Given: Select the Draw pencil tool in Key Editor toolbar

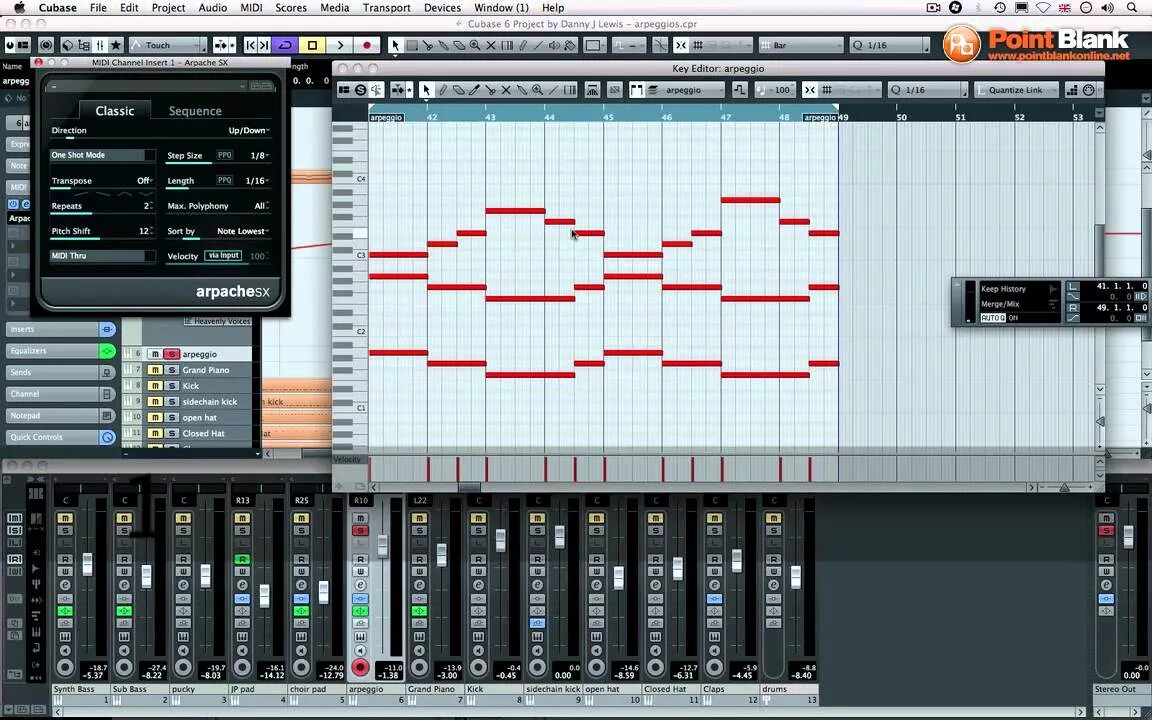Looking at the screenshot, I should [x=442, y=90].
